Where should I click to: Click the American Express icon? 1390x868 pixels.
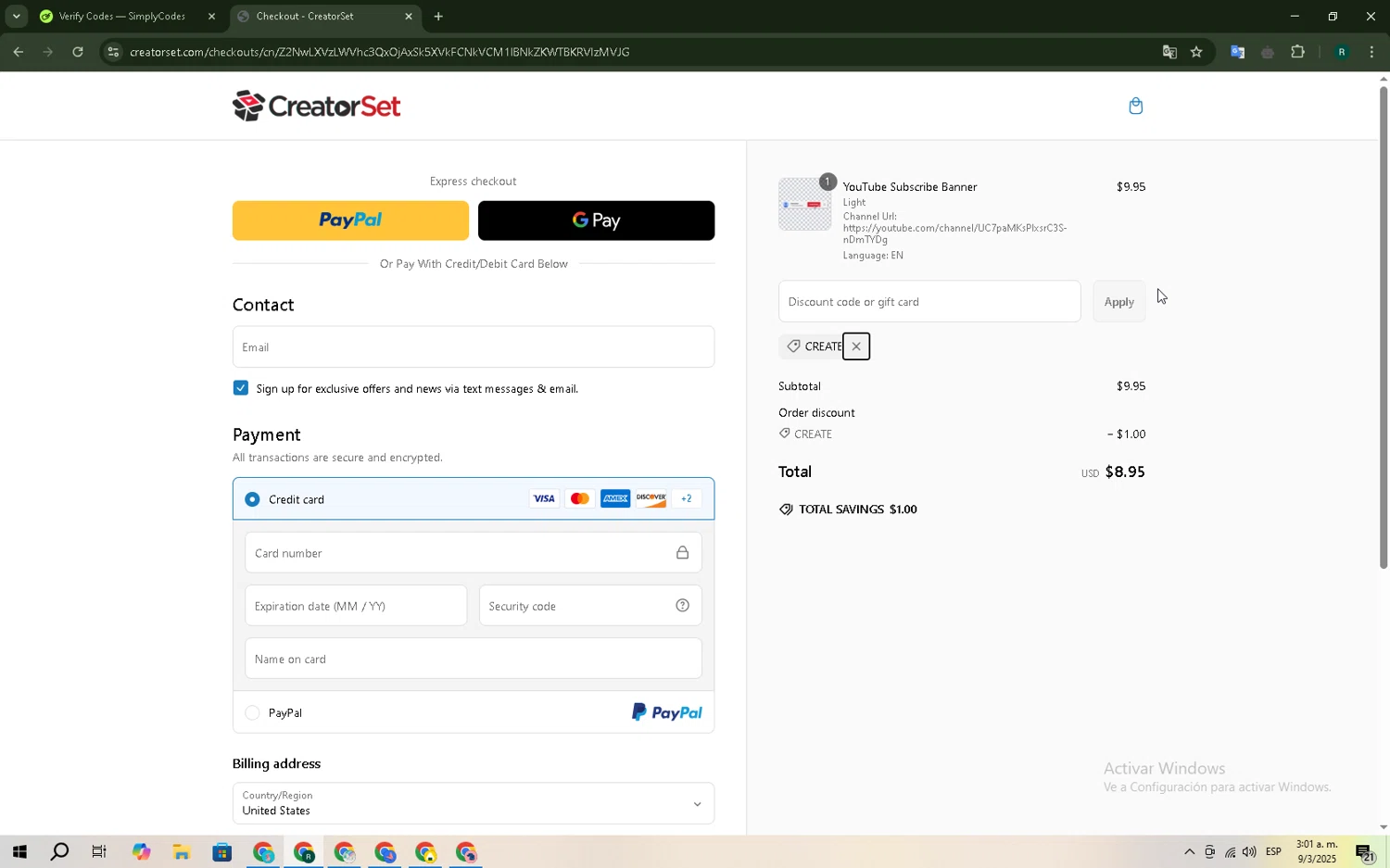[615, 499]
